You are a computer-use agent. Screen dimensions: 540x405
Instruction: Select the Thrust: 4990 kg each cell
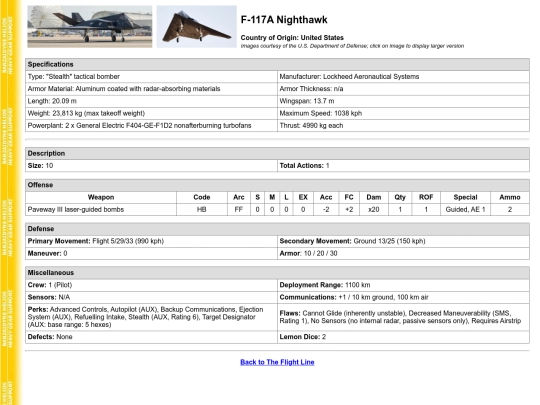403,126
